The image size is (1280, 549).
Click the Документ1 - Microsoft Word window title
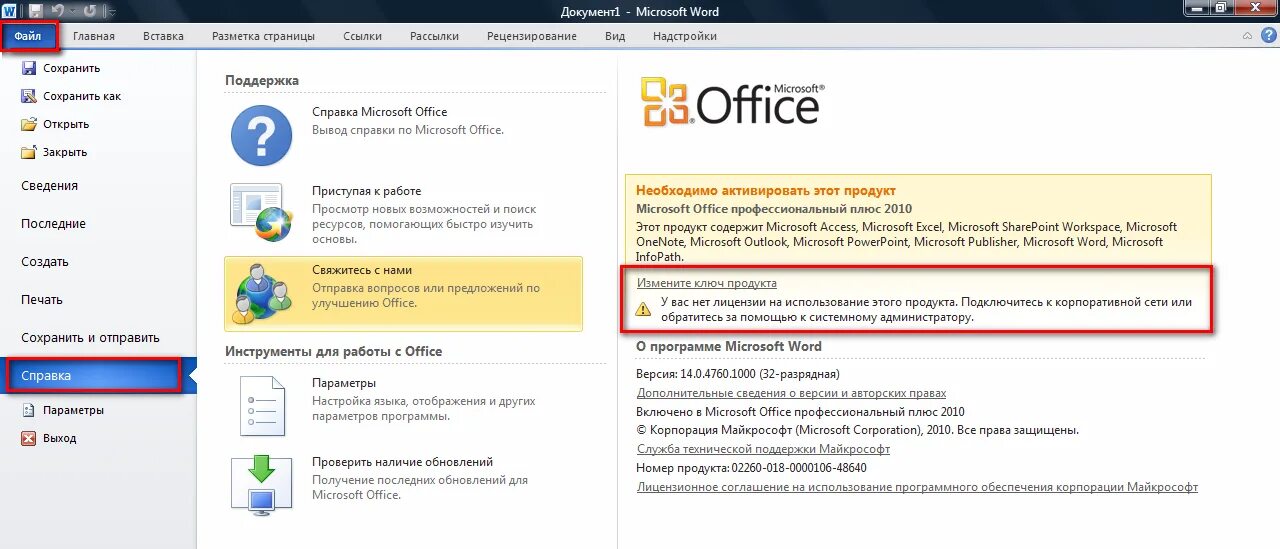pos(640,12)
